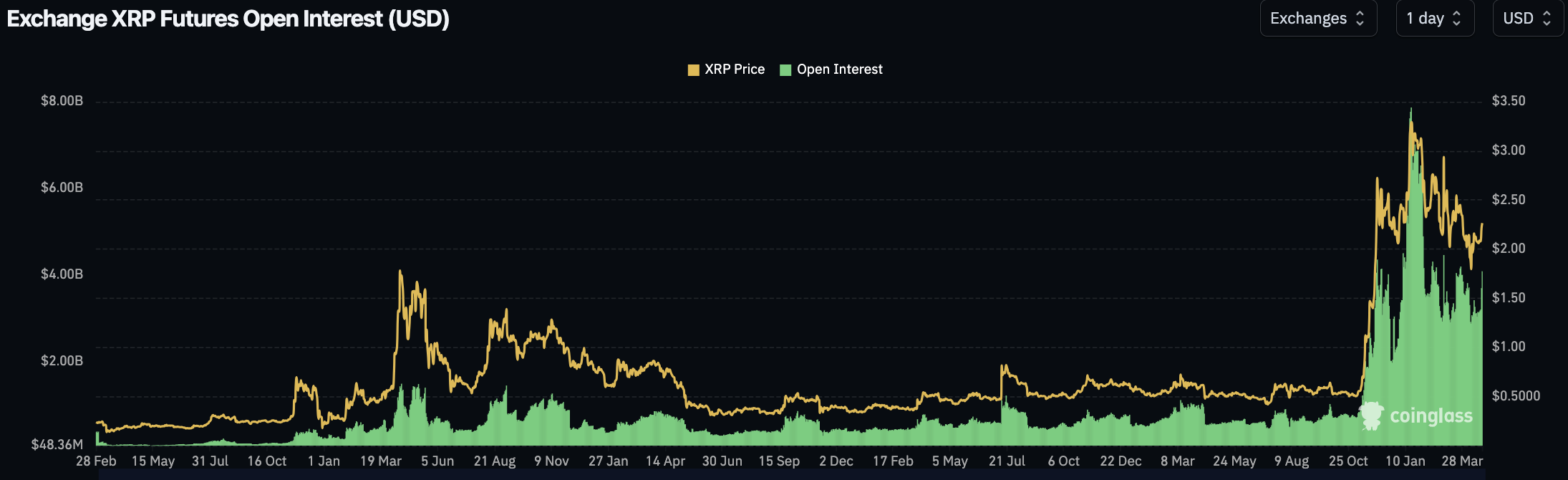Toggle the XRP Price legend series
This screenshot has height=480, width=1568.
[726, 69]
